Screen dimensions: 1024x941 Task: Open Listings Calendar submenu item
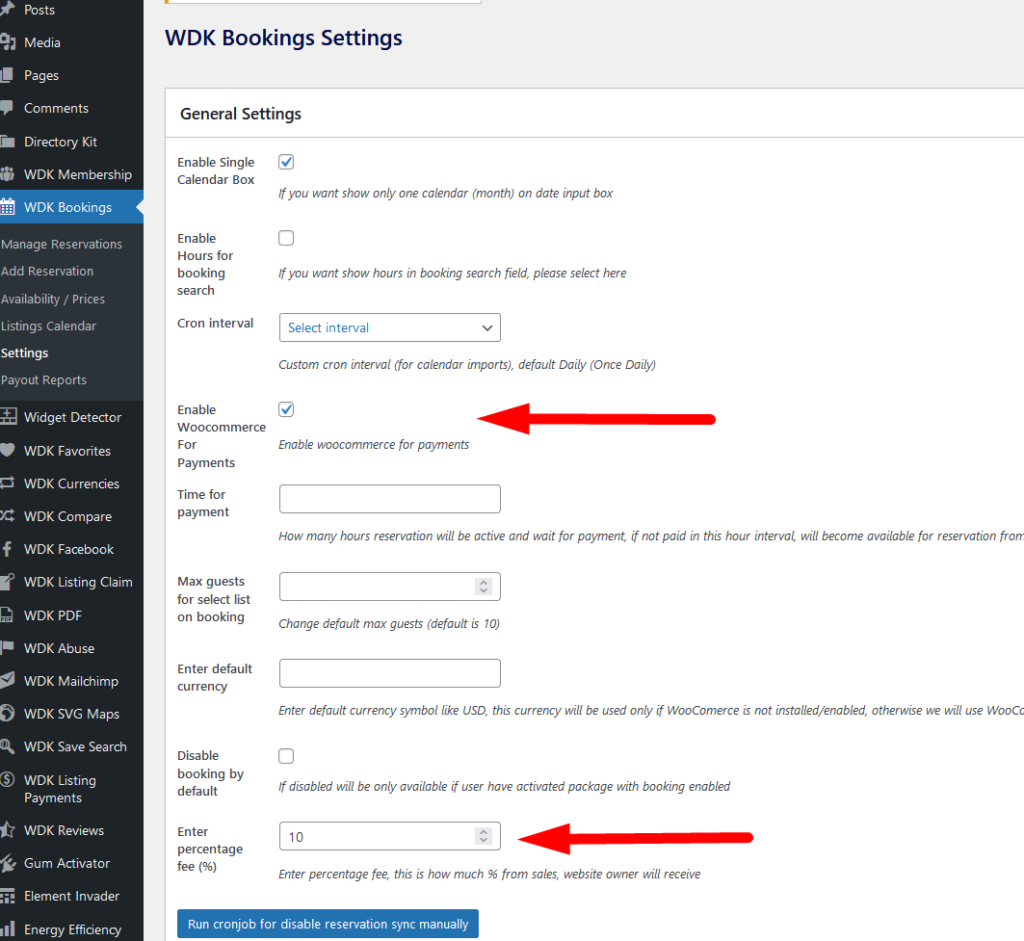[x=48, y=326]
